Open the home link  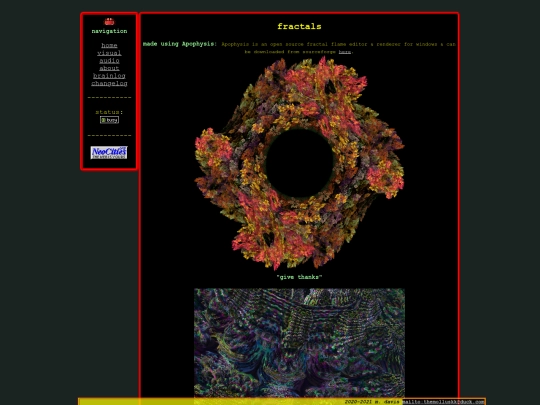(x=109, y=45)
